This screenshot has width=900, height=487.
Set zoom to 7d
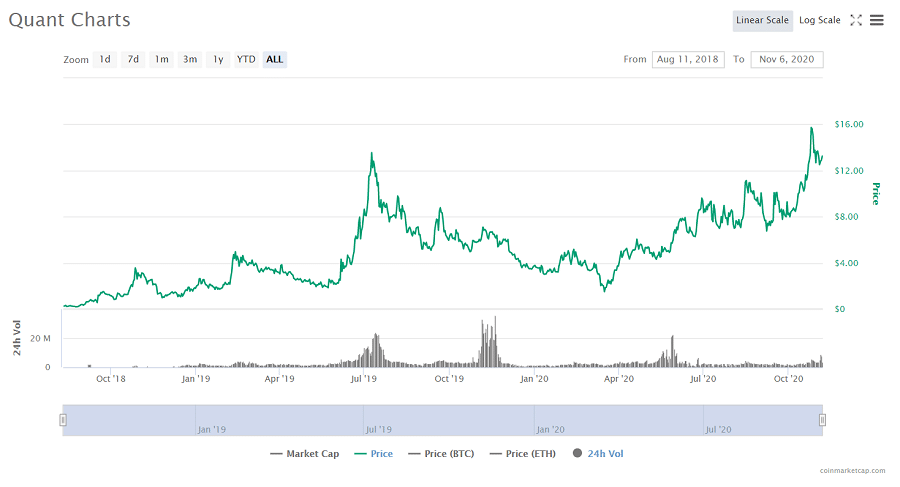[x=133, y=59]
